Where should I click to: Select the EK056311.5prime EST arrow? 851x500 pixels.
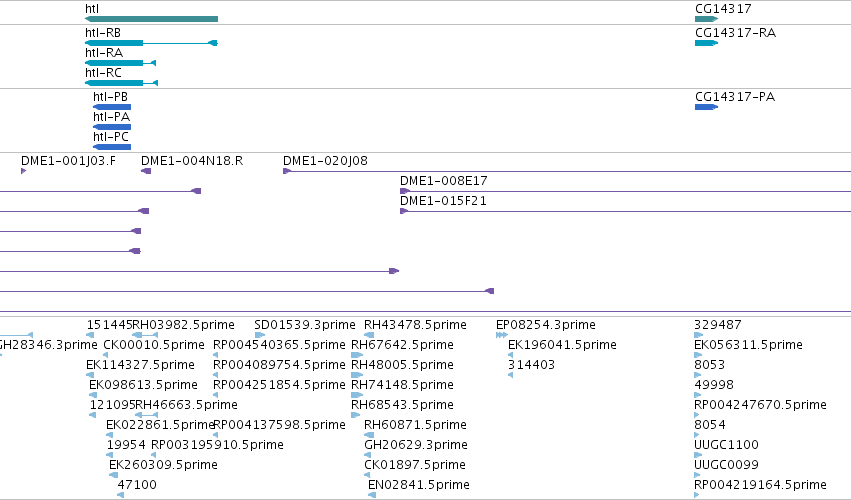pyautogui.click(x=698, y=355)
